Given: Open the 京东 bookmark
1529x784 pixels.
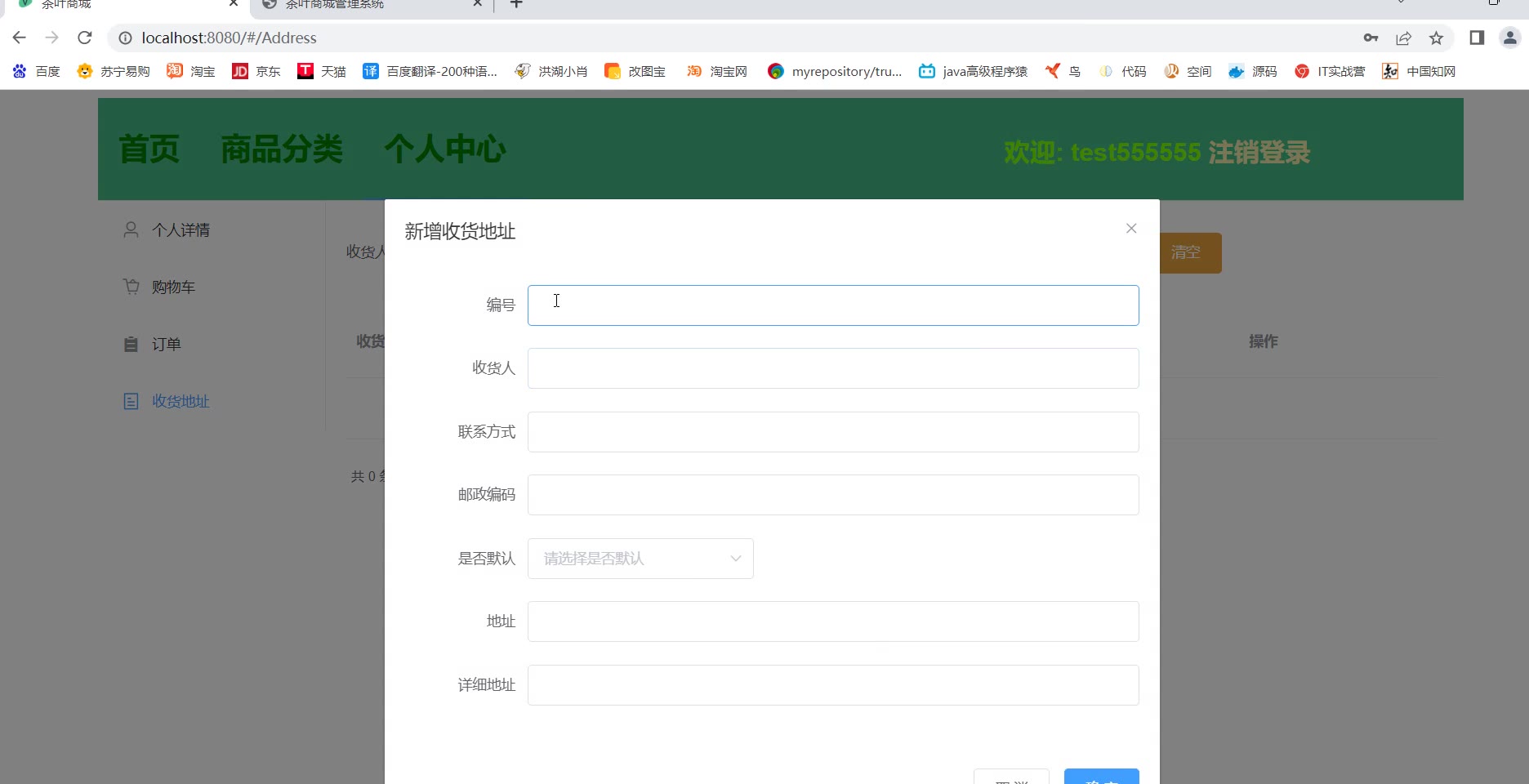Looking at the screenshot, I should pyautogui.click(x=256, y=72).
